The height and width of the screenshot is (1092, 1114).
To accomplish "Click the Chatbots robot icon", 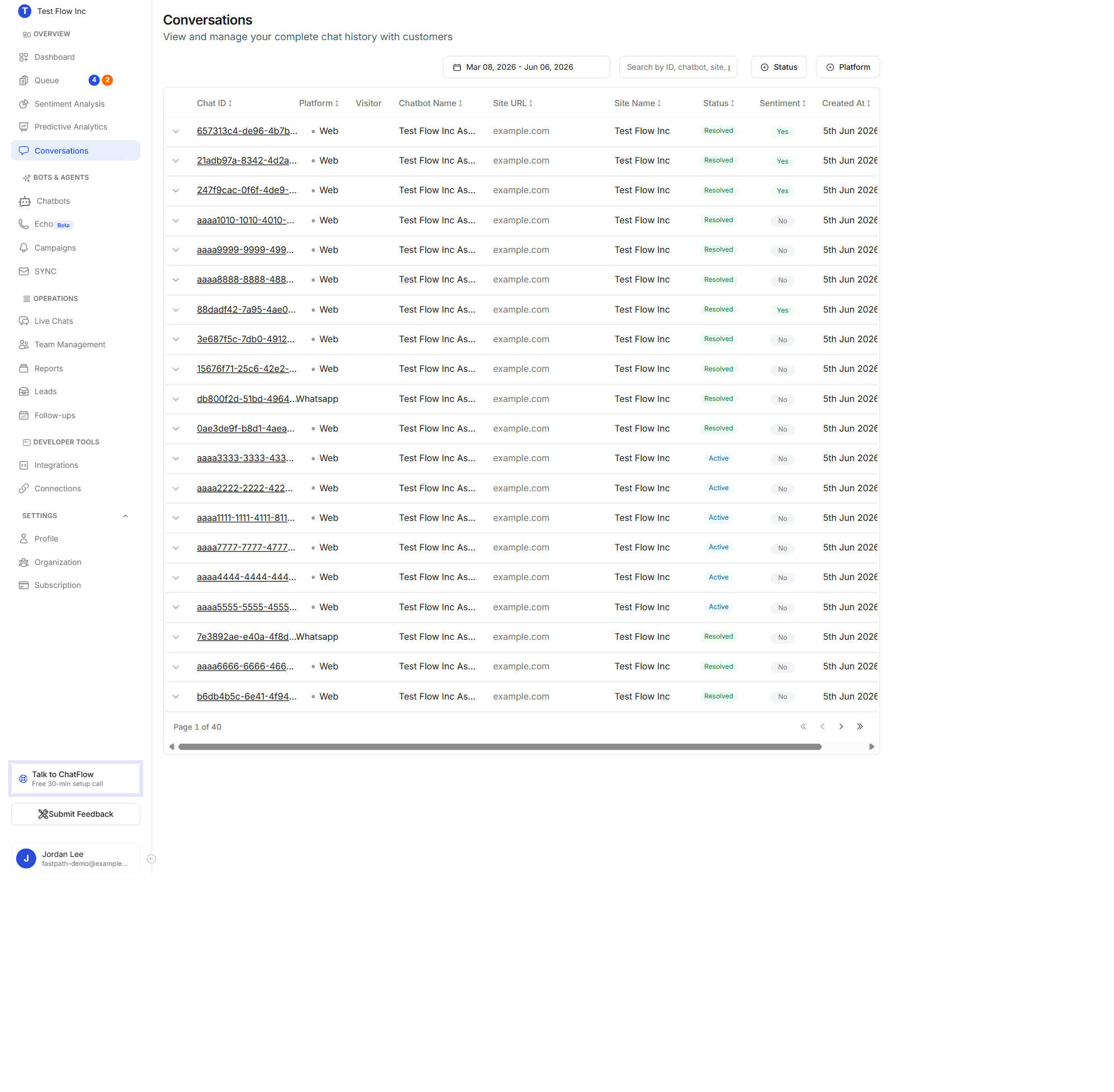I will coord(25,202).
